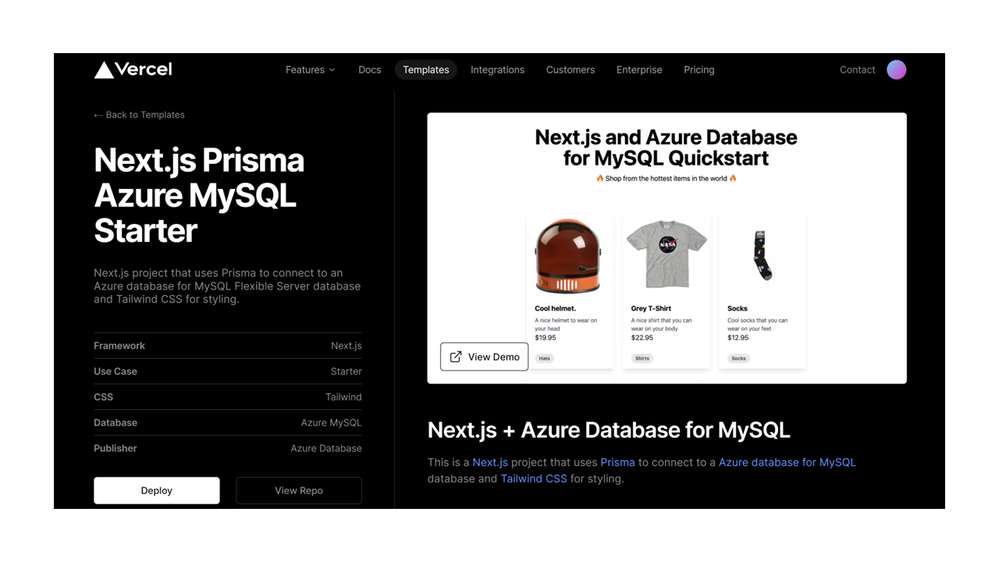Image resolution: width=999 pixels, height=562 pixels.
Task: Click the Next.js framework value
Action: pyautogui.click(x=346, y=345)
